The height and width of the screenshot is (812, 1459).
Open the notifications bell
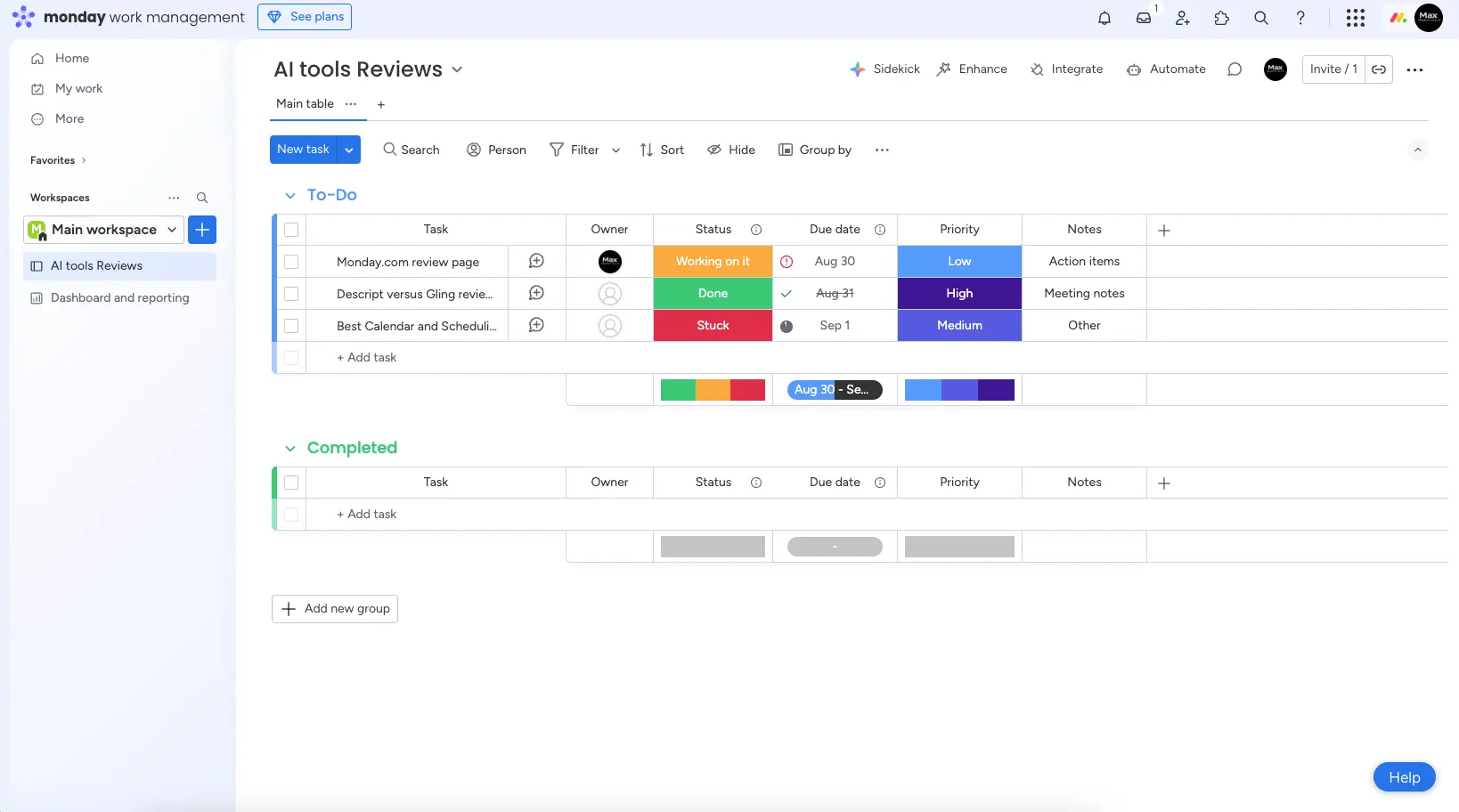pos(1104,18)
